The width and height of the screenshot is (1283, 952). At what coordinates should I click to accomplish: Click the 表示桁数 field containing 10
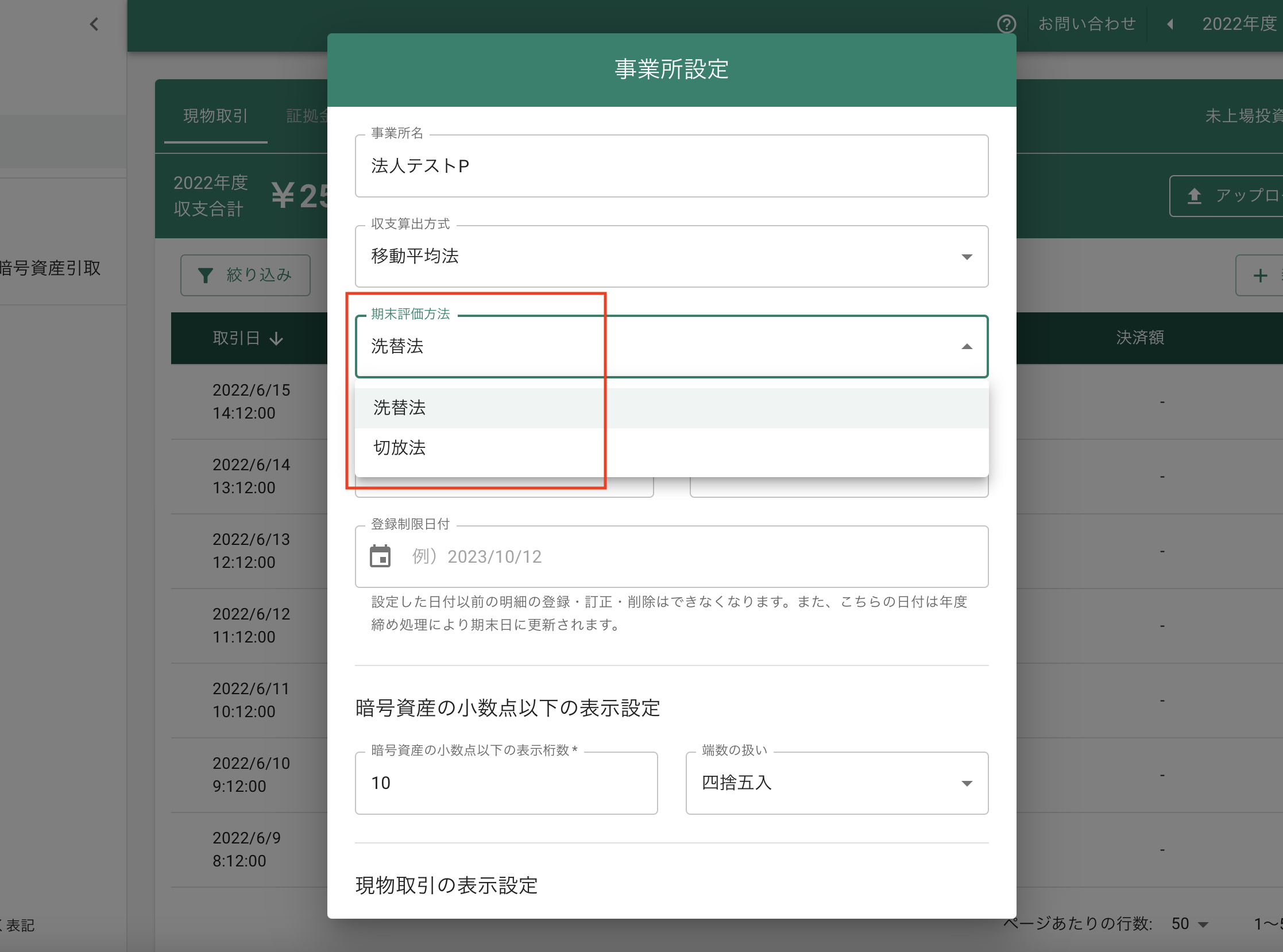pos(506,783)
